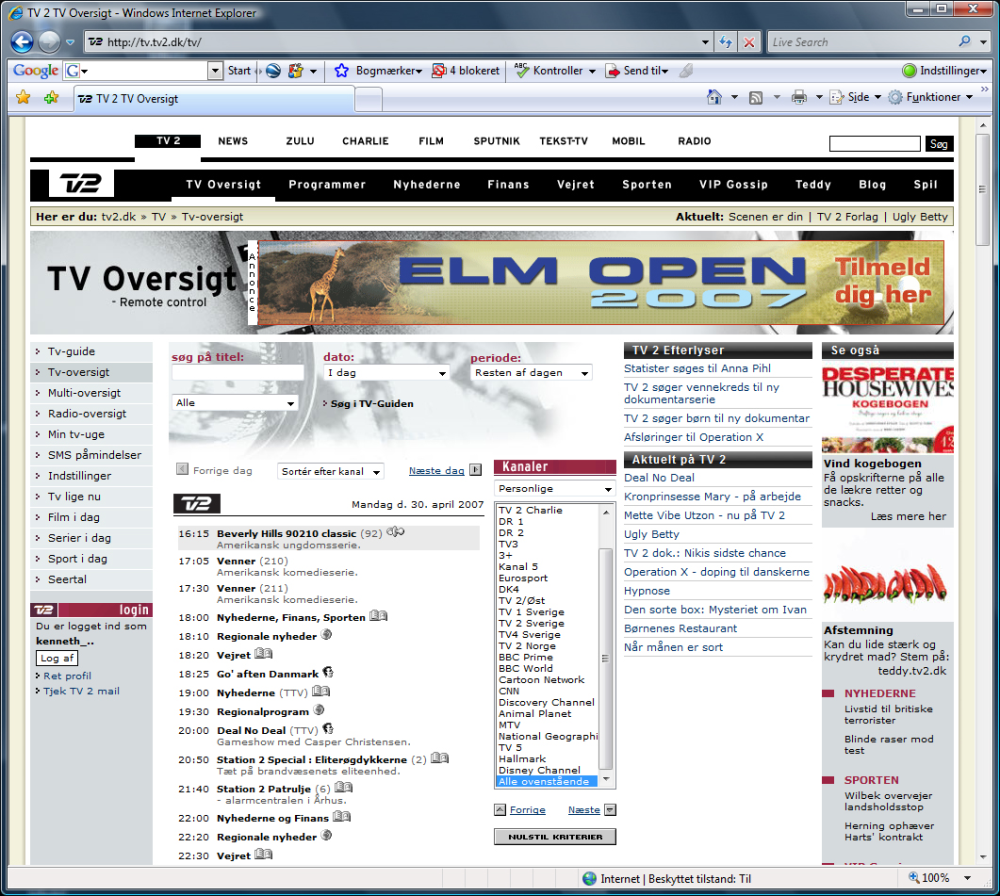
Task: Click the Ret profil link
Action: coord(67,675)
